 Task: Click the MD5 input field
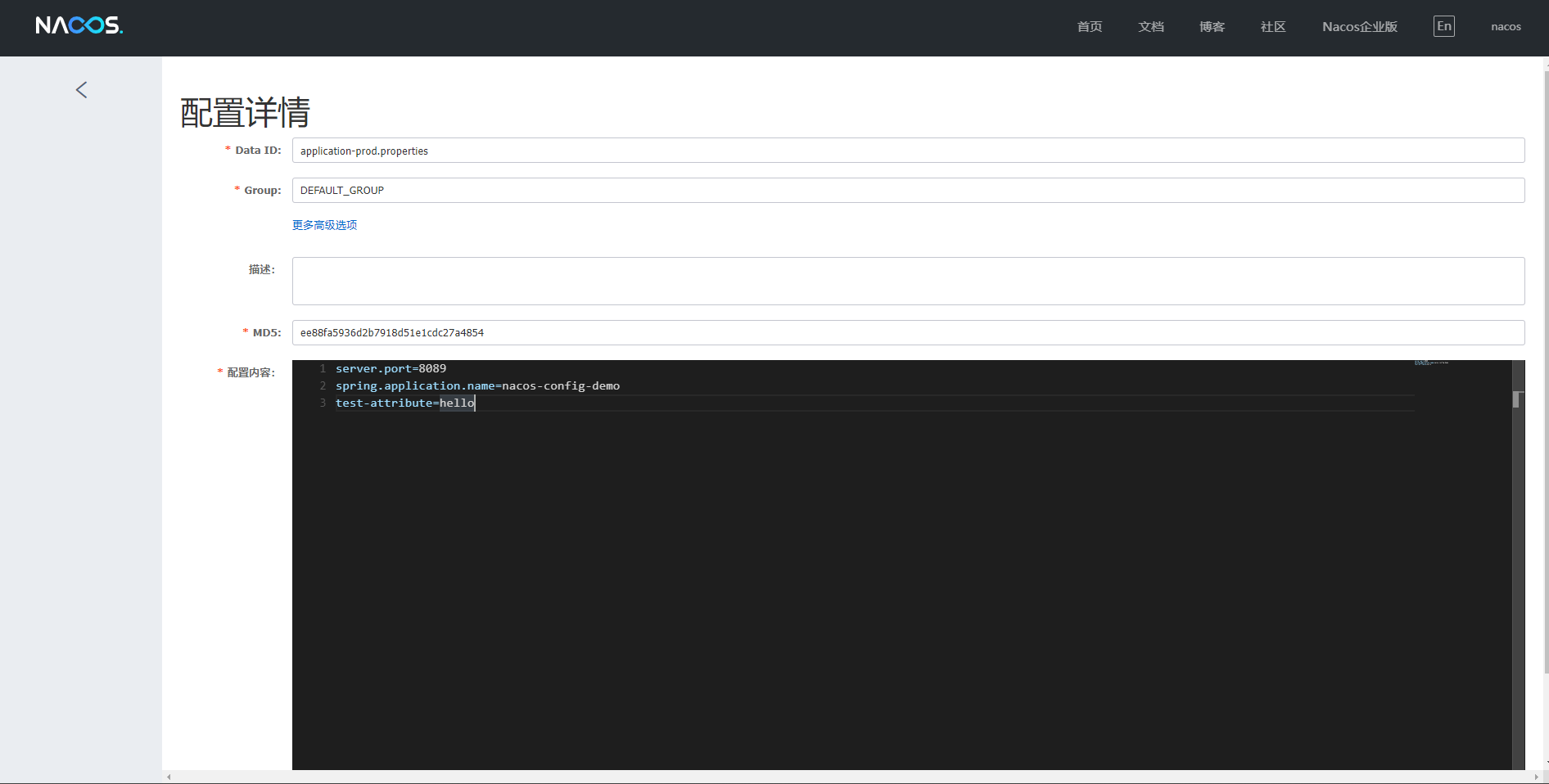pos(908,332)
